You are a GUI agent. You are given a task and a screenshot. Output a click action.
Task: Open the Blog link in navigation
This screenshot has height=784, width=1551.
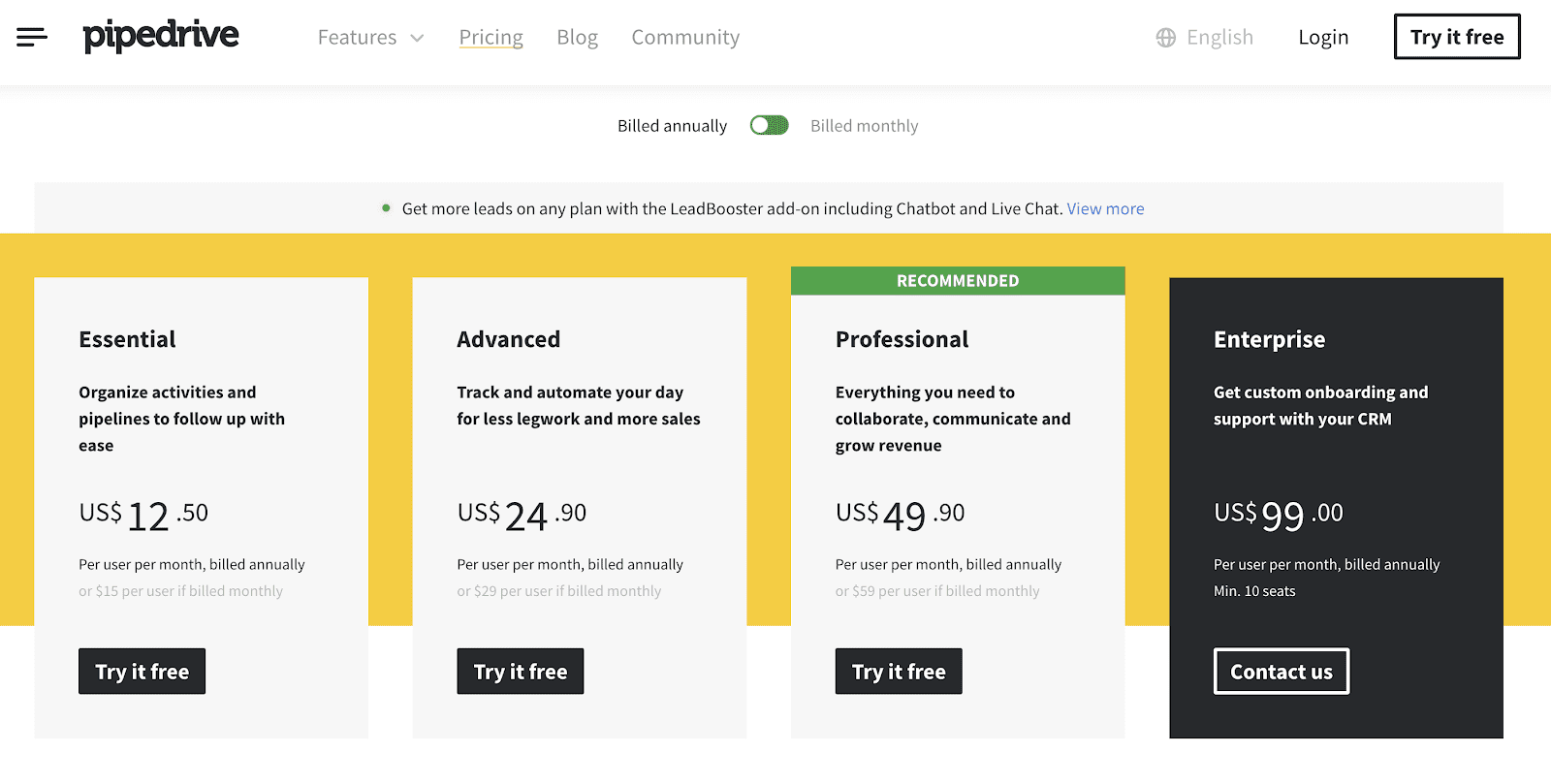(577, 37)
